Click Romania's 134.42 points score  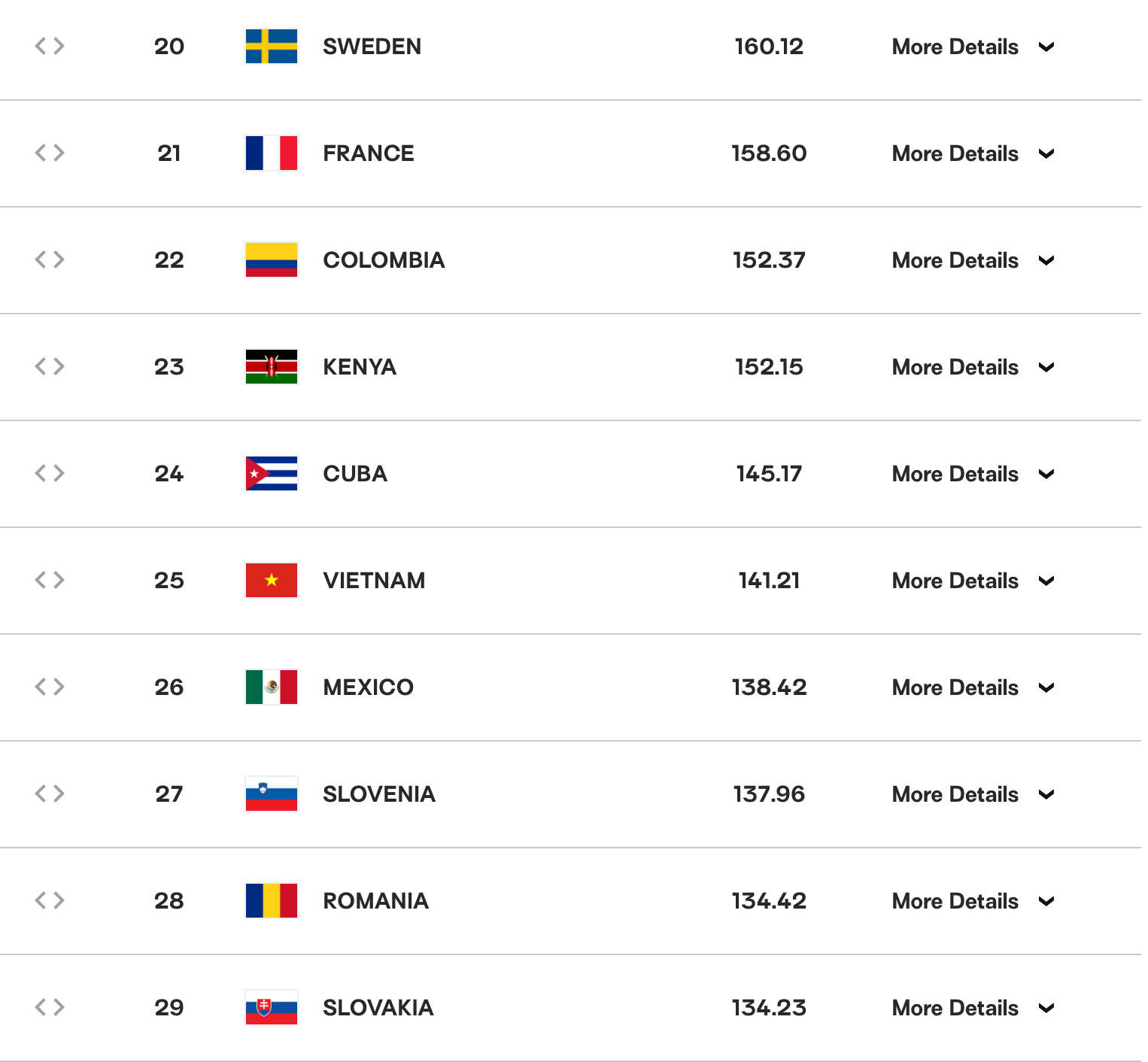point(769,901)
